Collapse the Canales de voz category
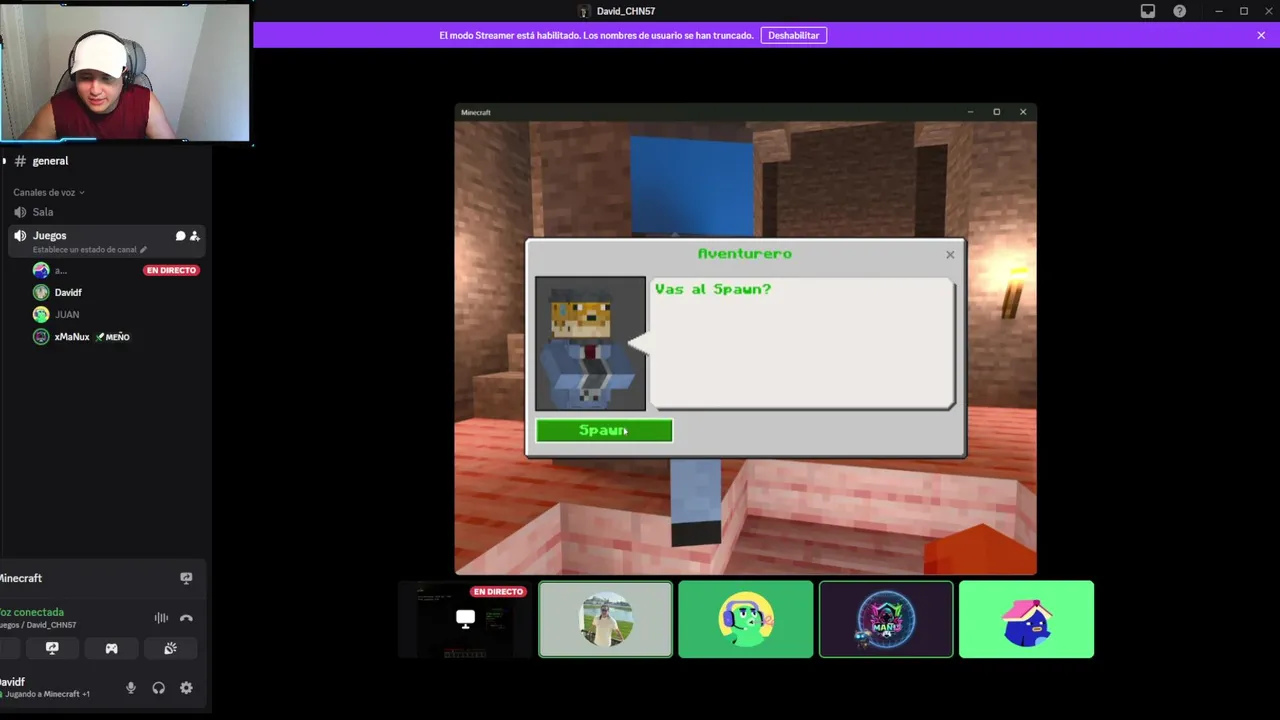 point(48,192)
